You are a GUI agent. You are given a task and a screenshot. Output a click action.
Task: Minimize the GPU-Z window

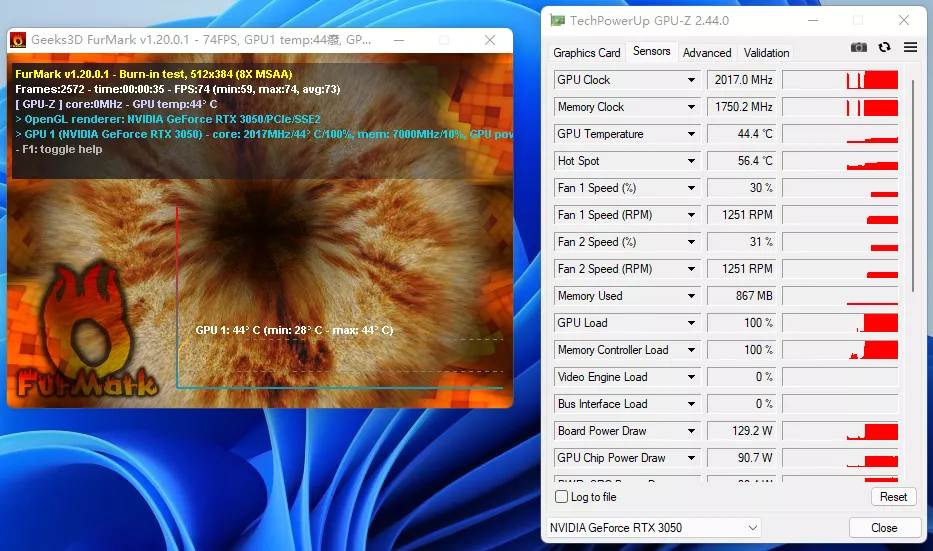coord(813,21)
